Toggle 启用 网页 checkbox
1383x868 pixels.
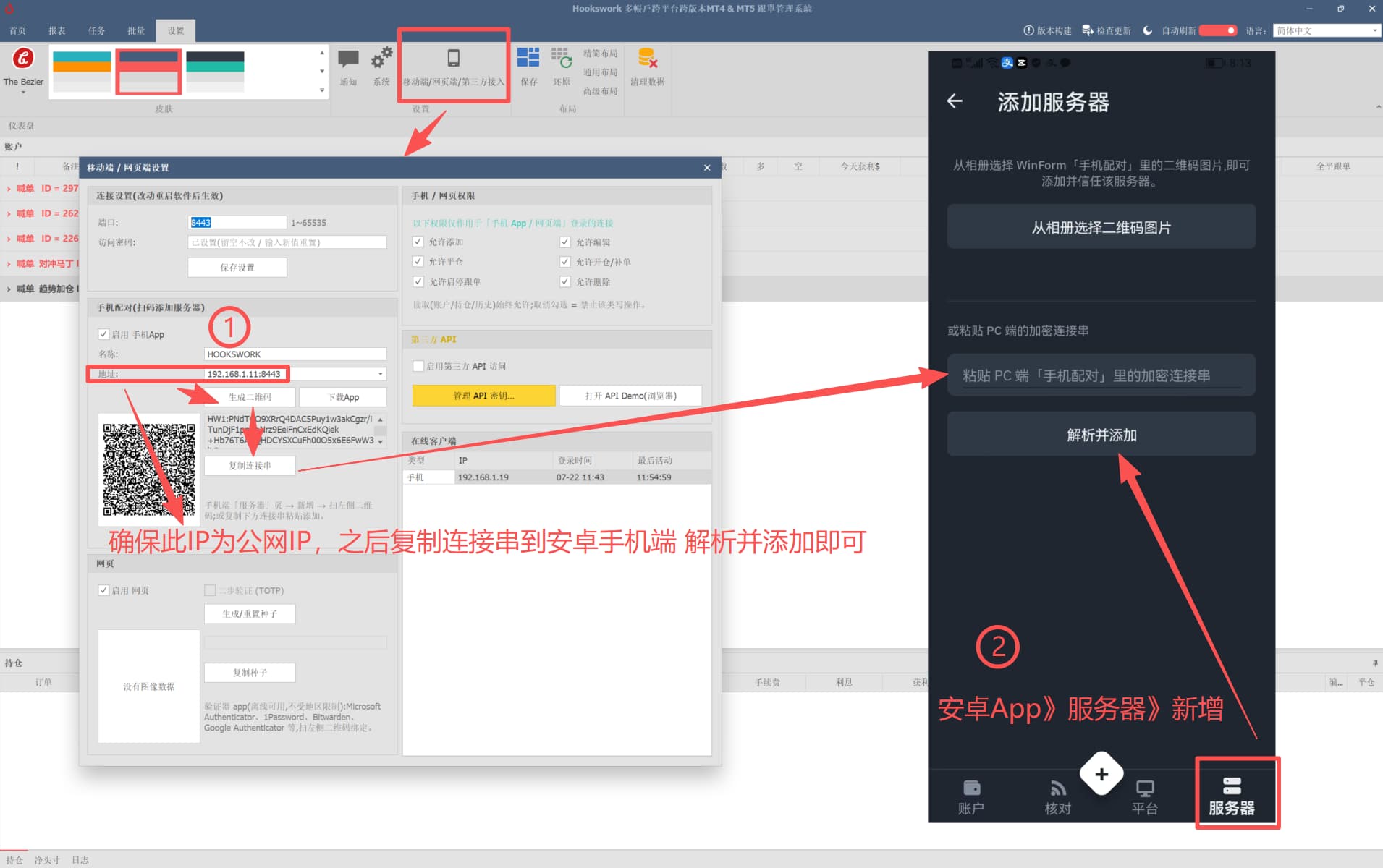(x=103, y=590)
